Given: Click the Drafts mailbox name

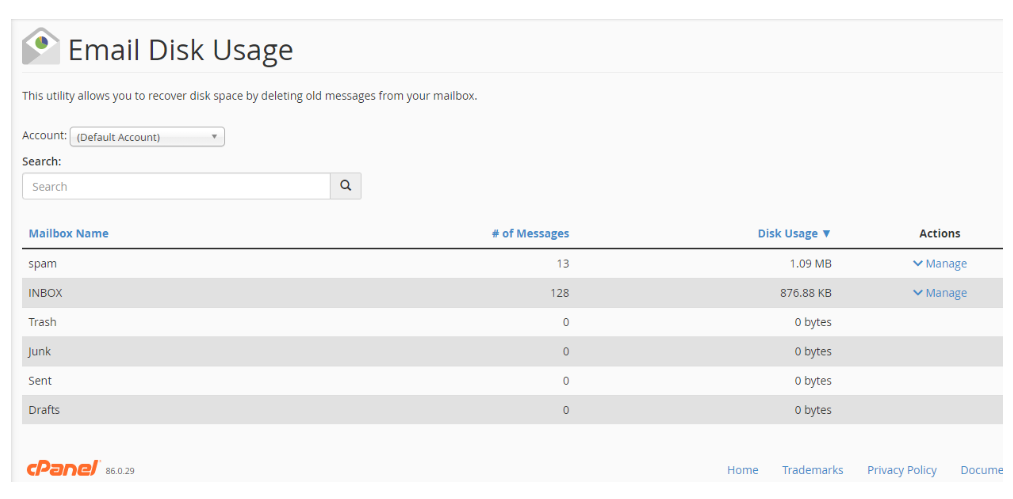Looking at the screenshot, I should pyautogui.click(x=44, y=410).
